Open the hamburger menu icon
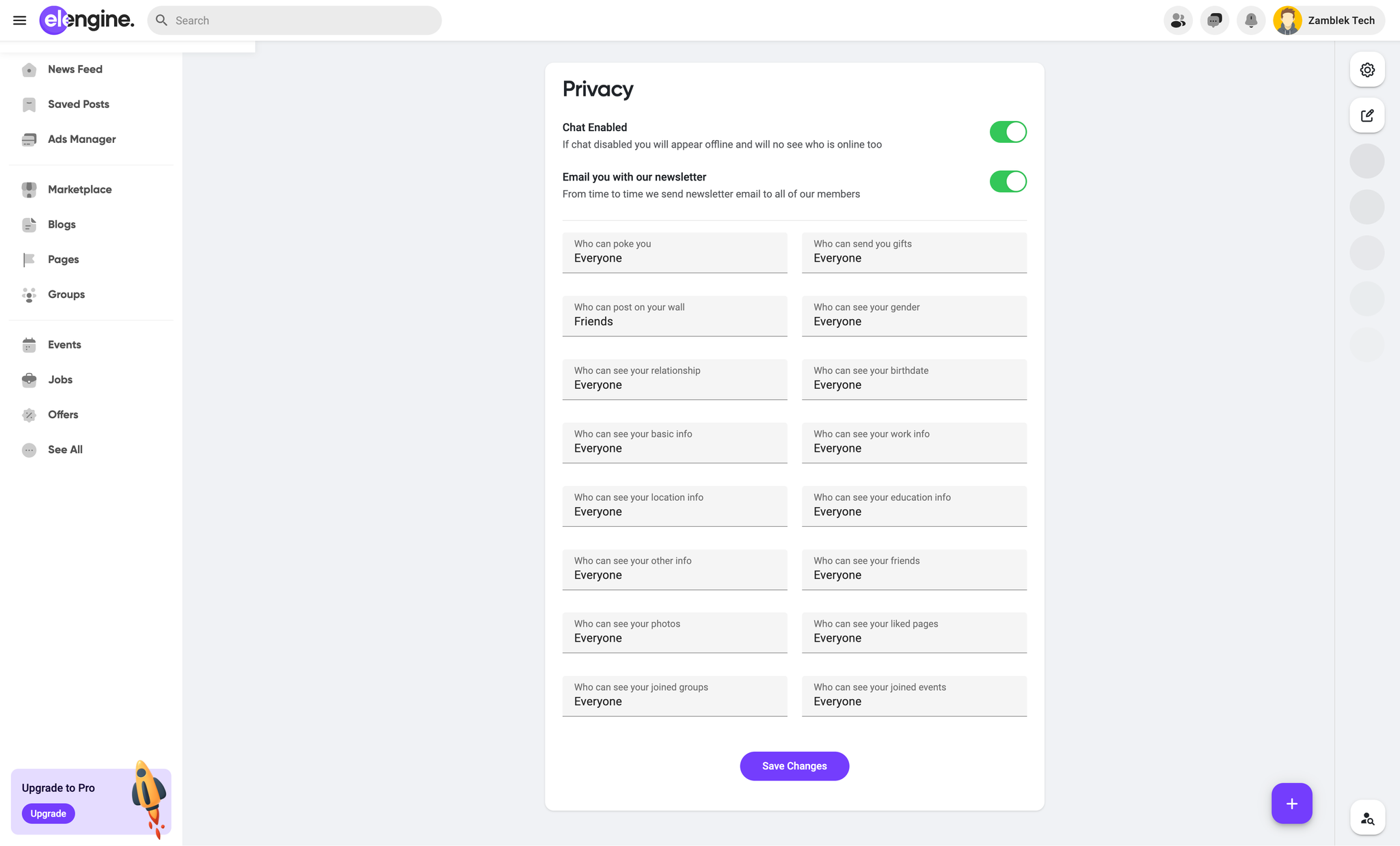Viewport: 1400px width, 846px height. (20, 21)
